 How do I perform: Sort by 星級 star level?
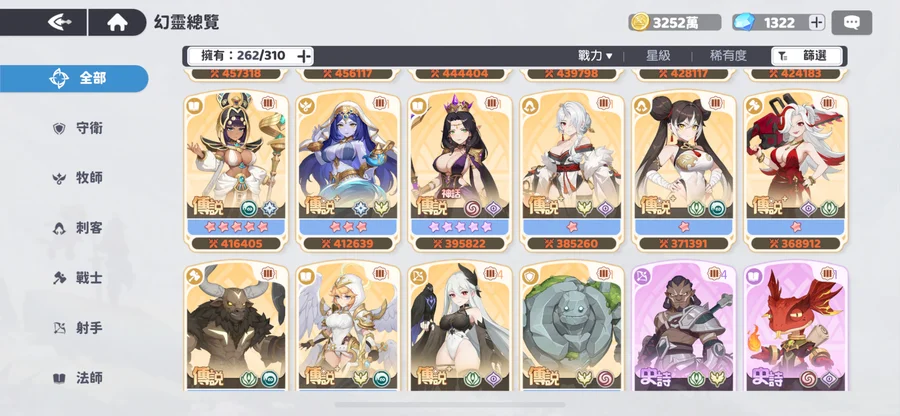click(658, 56)
